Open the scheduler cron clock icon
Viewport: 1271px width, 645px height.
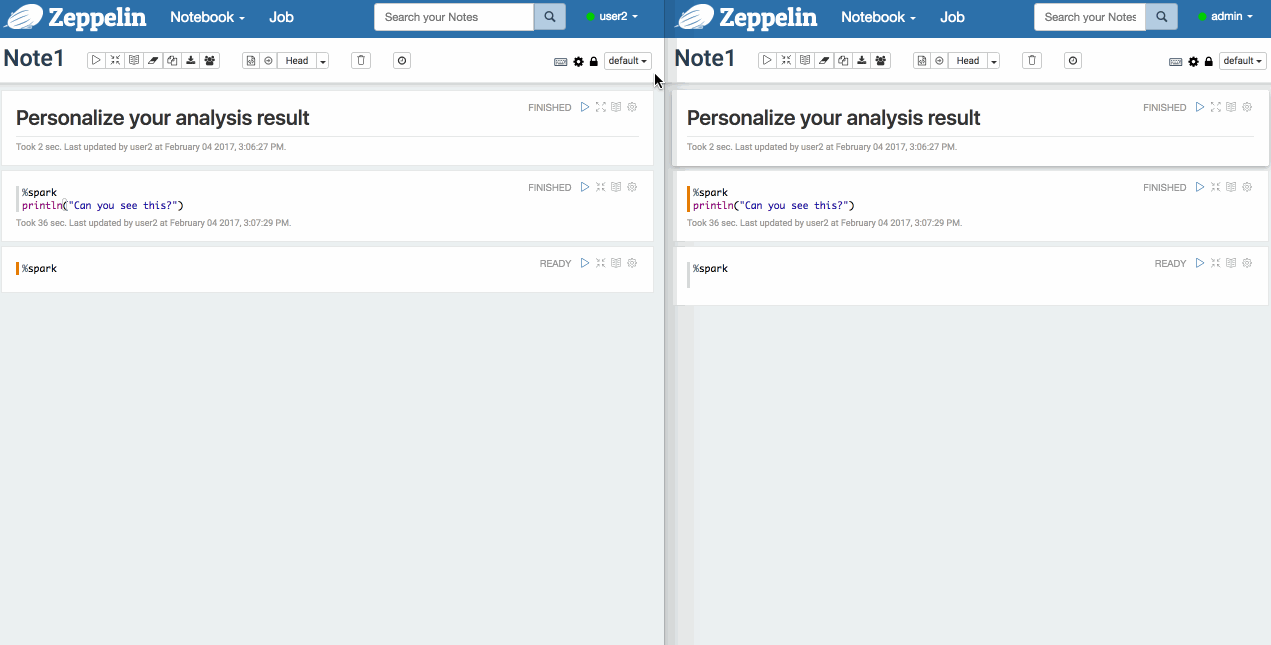[401, 60]
